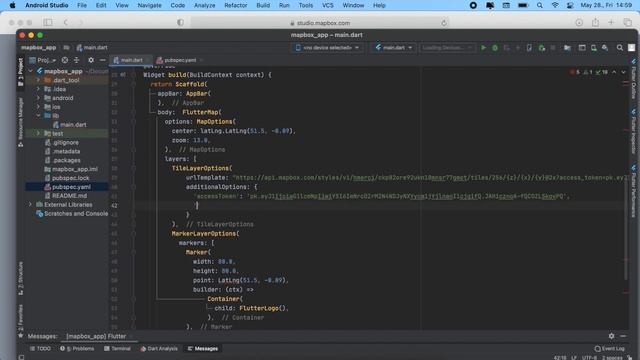640x360 pixels.
Task: Expand test folder
Action: (38, 133)
